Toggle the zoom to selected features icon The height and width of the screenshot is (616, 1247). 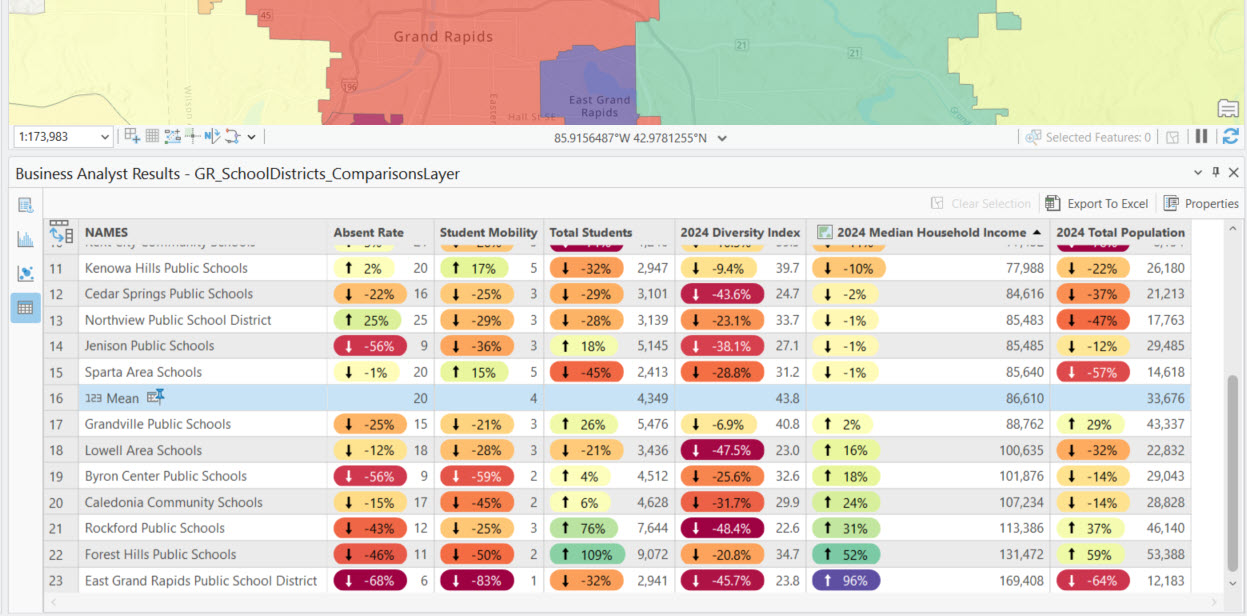point(1172,137)
